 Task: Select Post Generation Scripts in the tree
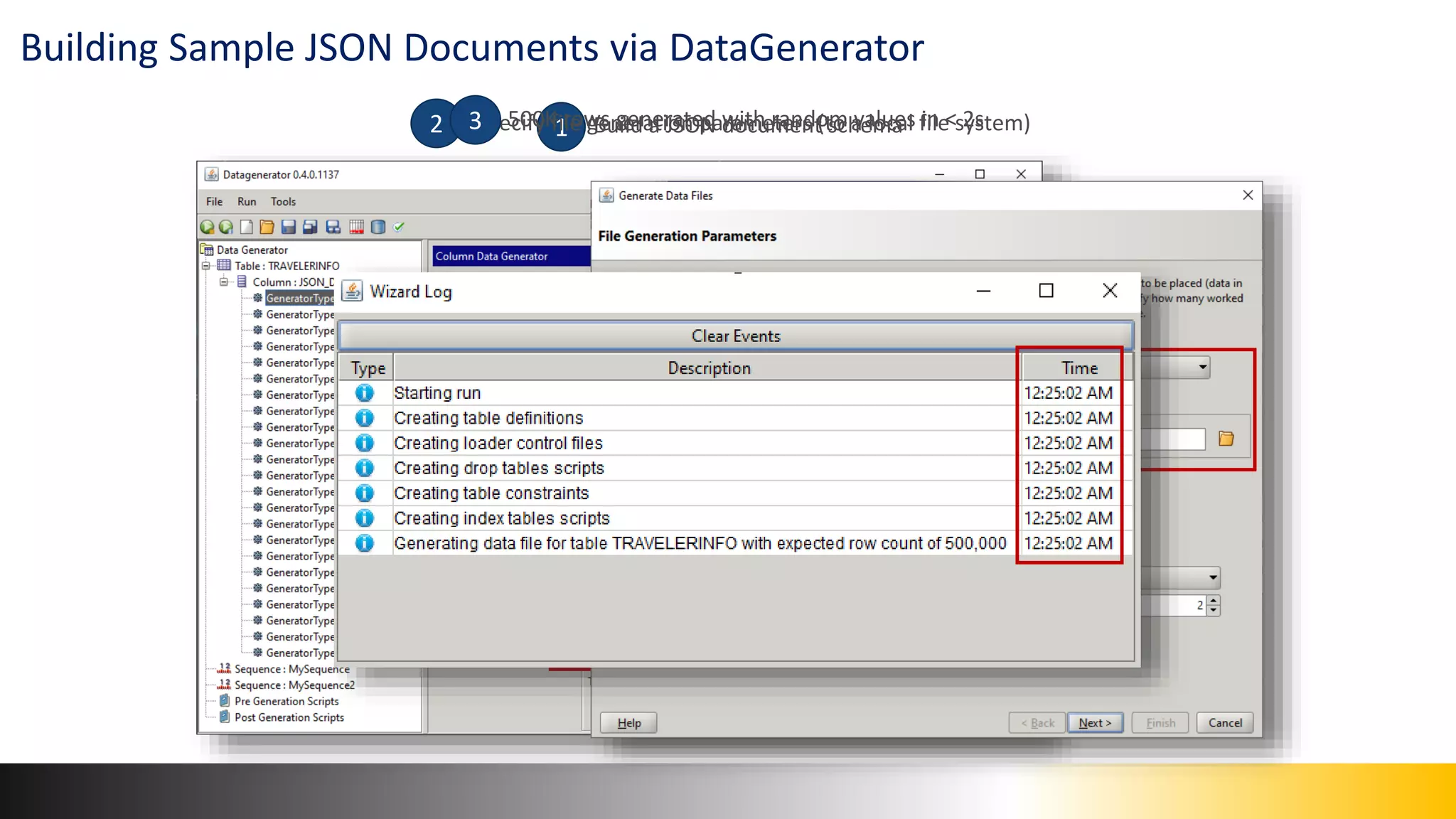point(289,717)
